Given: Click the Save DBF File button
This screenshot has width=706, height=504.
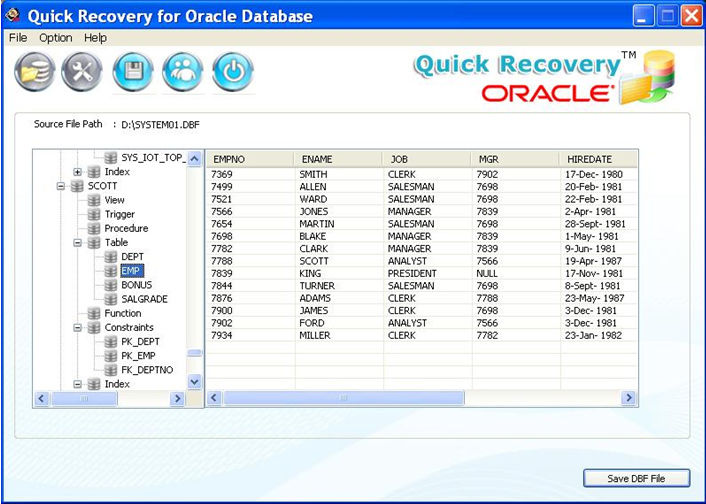Looking at the screenshot, I should [x=636, y=479].
